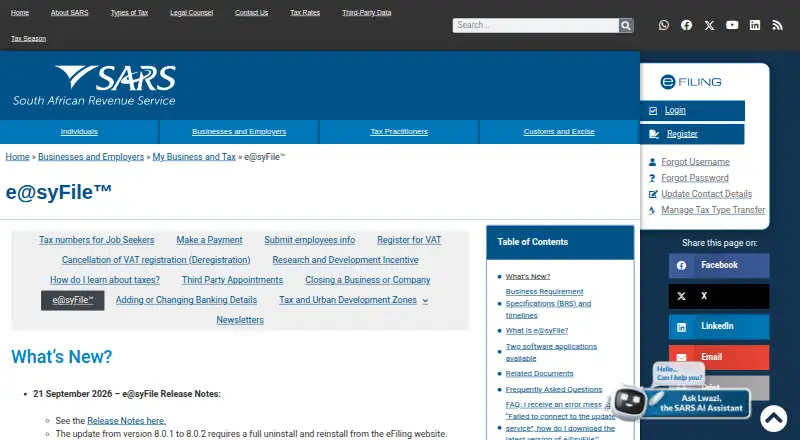Click the Register pencil icon

(x=654, y=134)
